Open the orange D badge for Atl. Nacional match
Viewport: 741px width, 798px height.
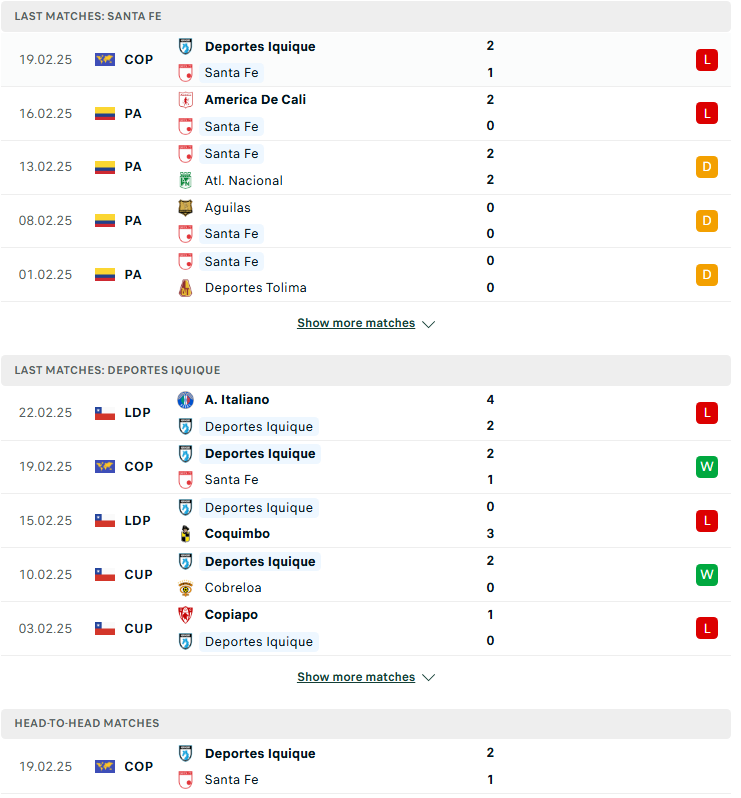707,167
